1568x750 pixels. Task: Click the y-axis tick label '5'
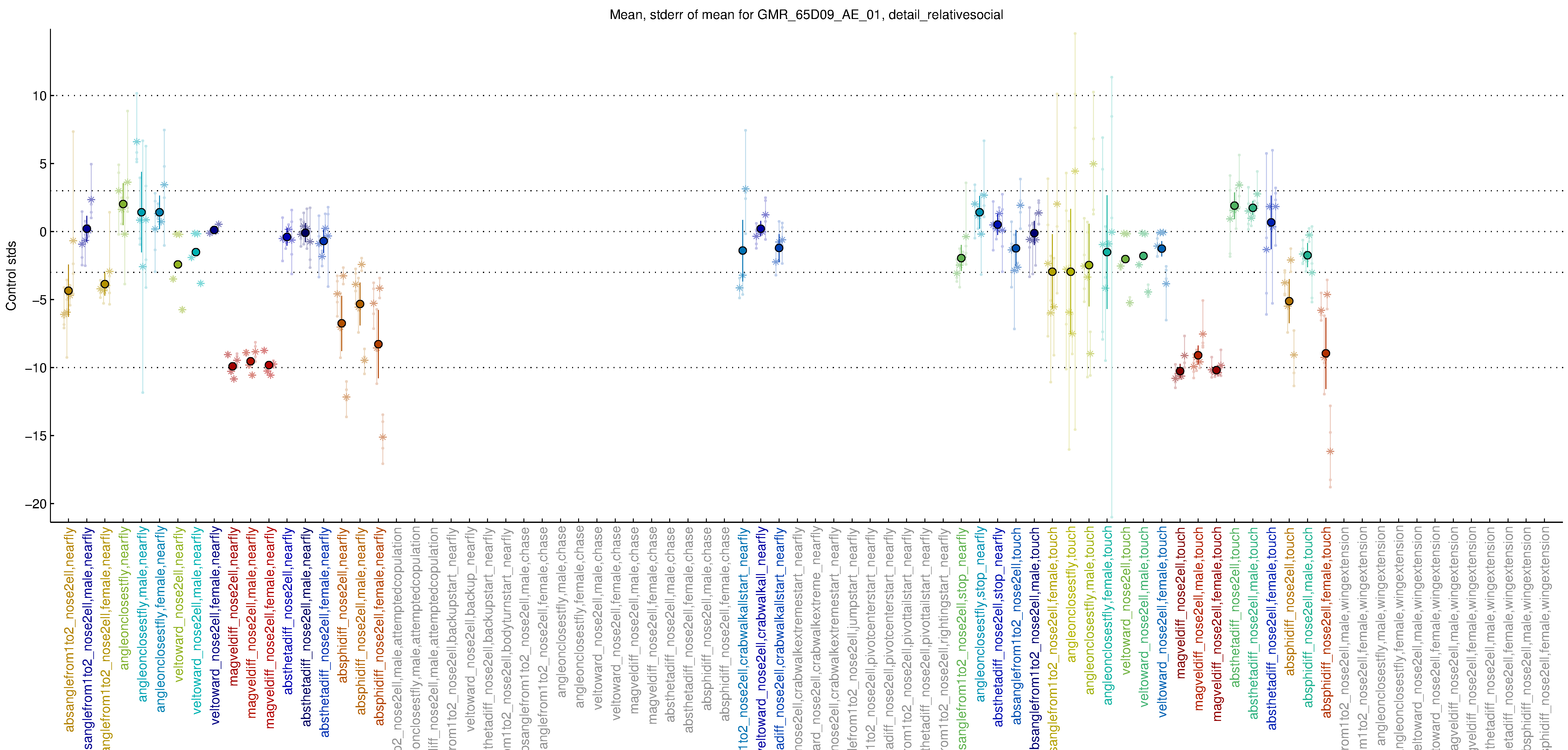point(43,164)
